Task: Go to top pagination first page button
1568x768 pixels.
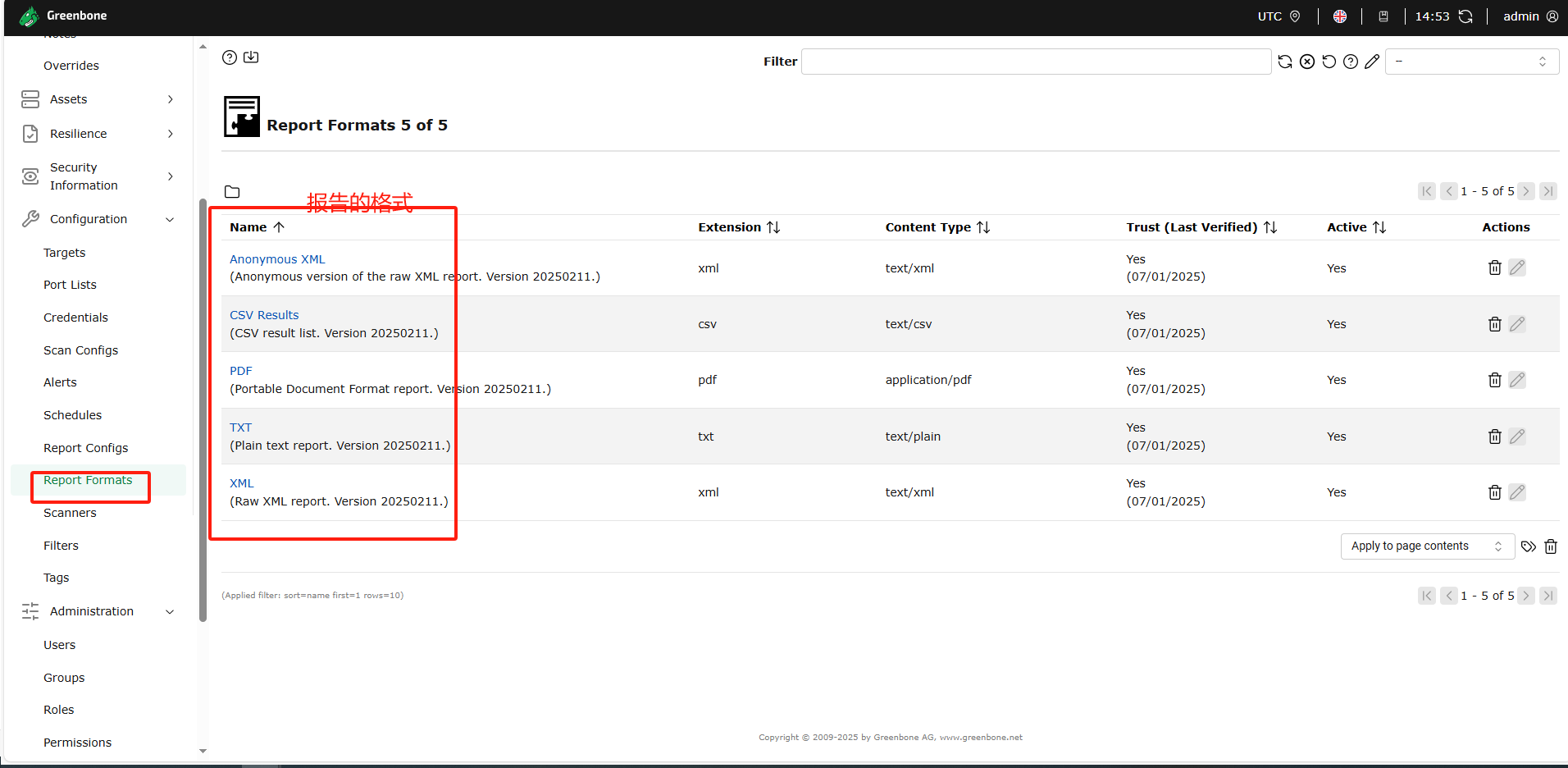Action: [1427, 191]
